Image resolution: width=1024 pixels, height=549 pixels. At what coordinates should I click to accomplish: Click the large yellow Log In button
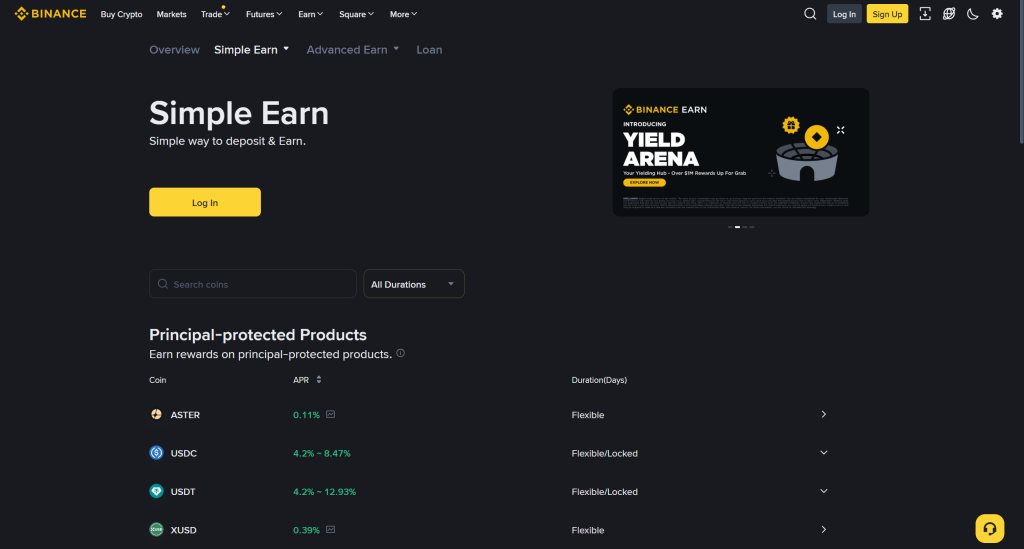pyautogui.click(x=204, y=202)
